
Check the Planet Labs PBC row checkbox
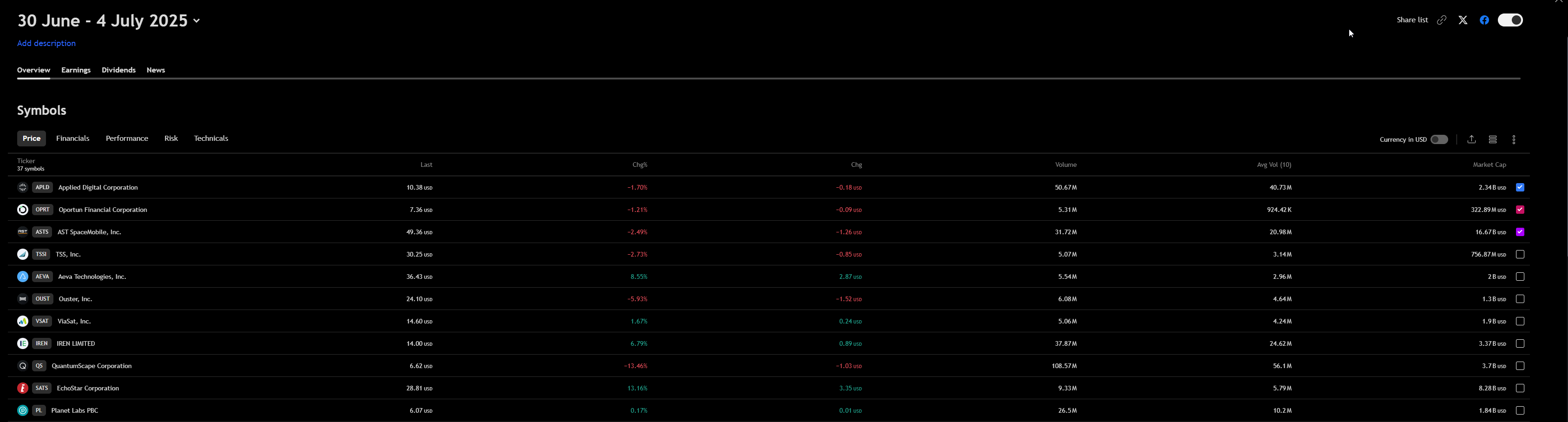tap(1520, 410)
